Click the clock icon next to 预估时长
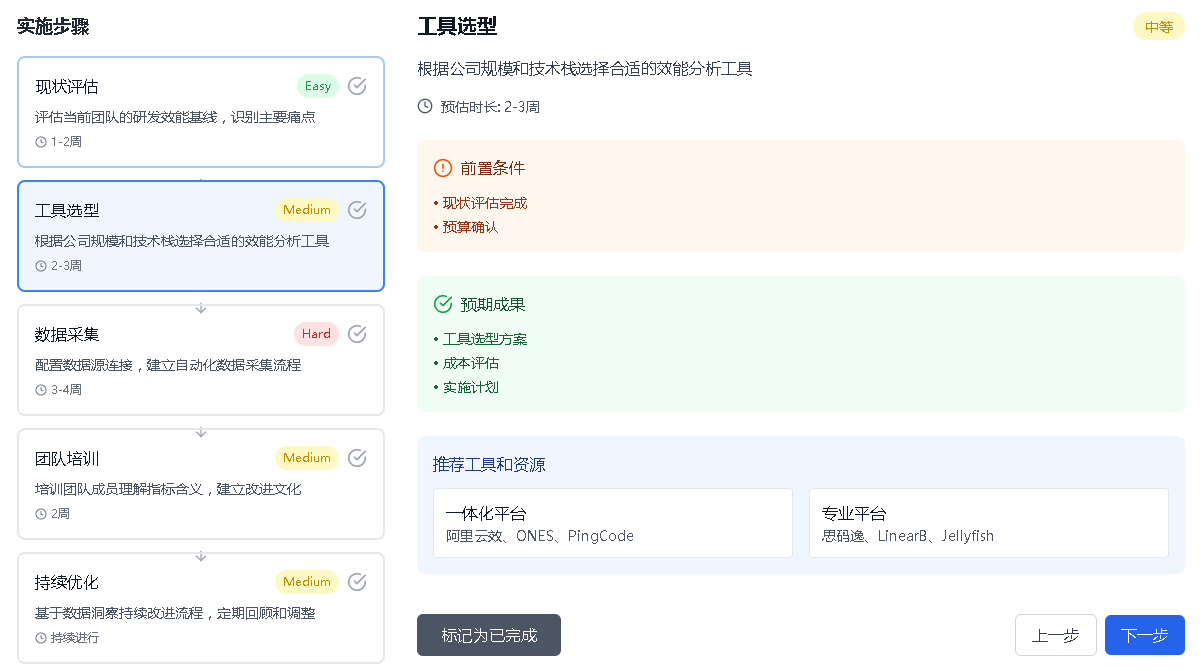1203x671 pixels. [425, 106]
